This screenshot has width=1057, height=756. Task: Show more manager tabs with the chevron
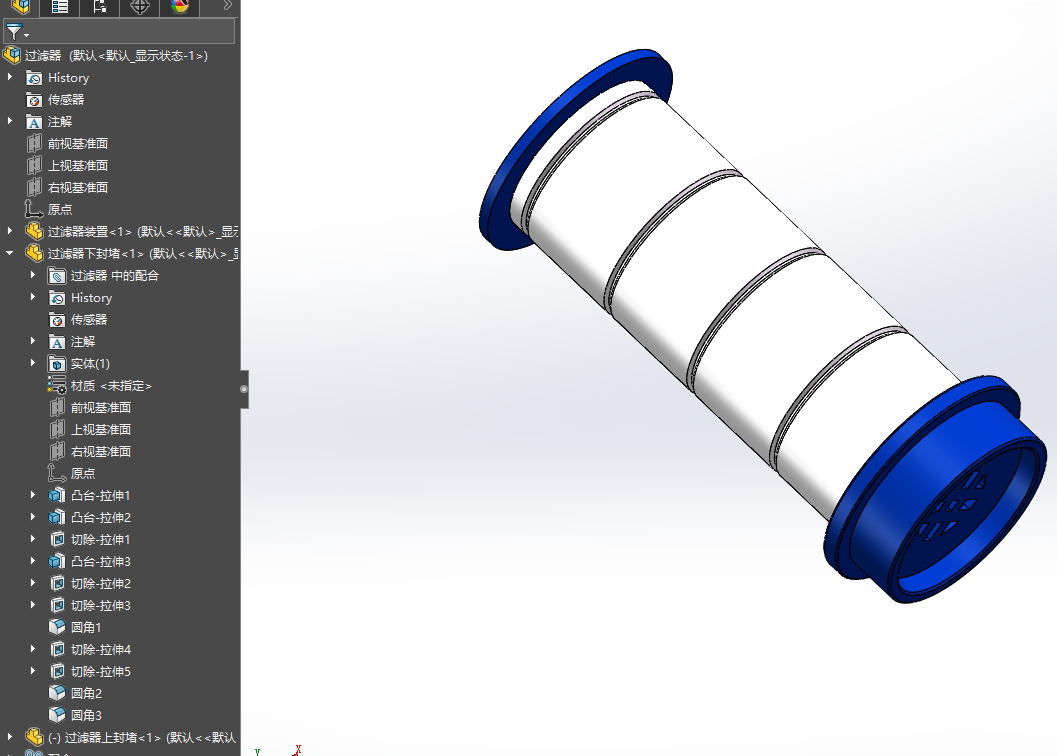pos(228,6)
